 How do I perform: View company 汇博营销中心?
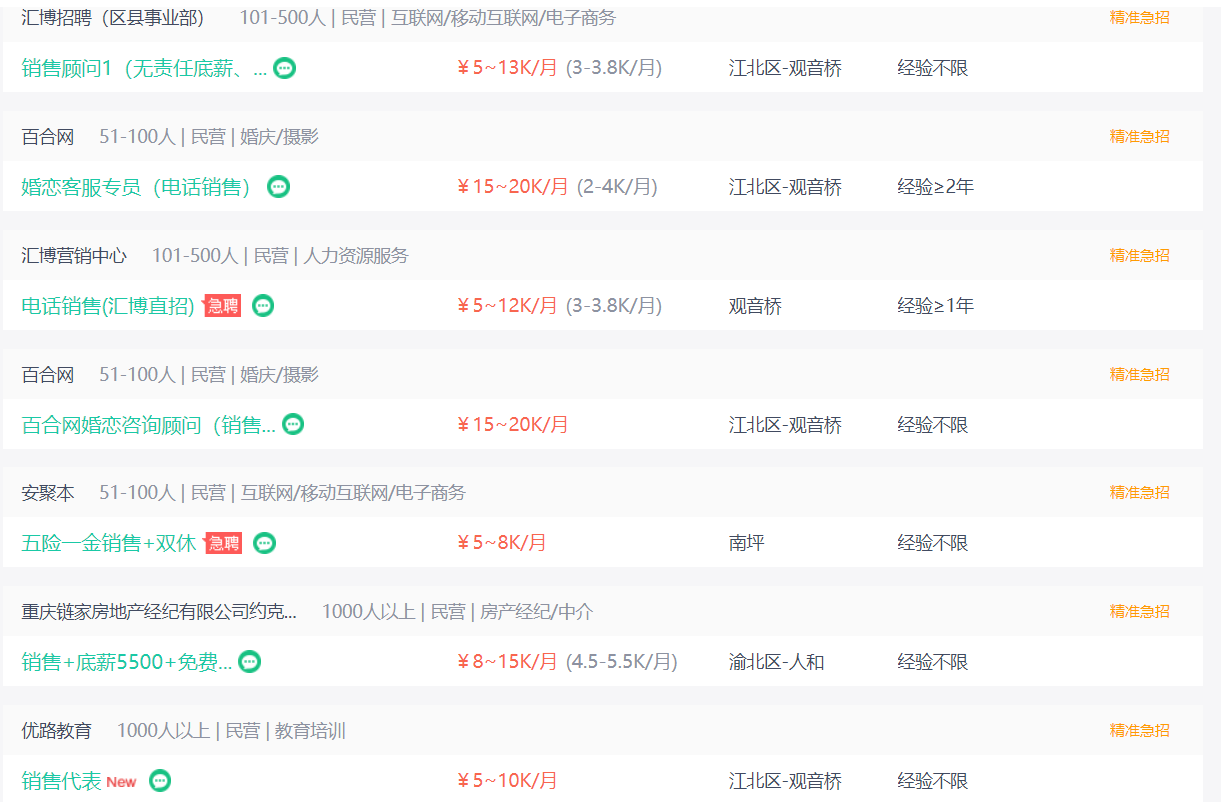tap(74, 256)
